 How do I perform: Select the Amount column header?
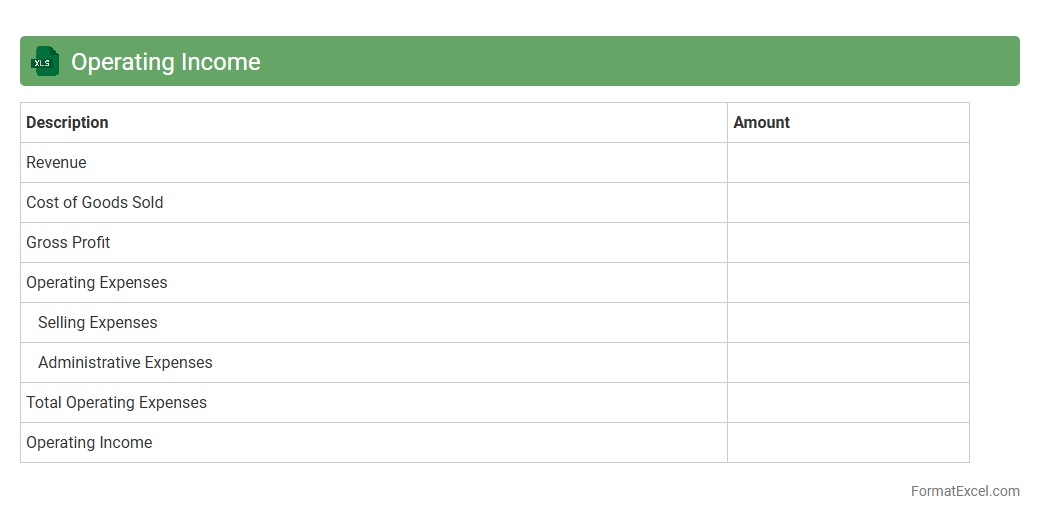761,123
